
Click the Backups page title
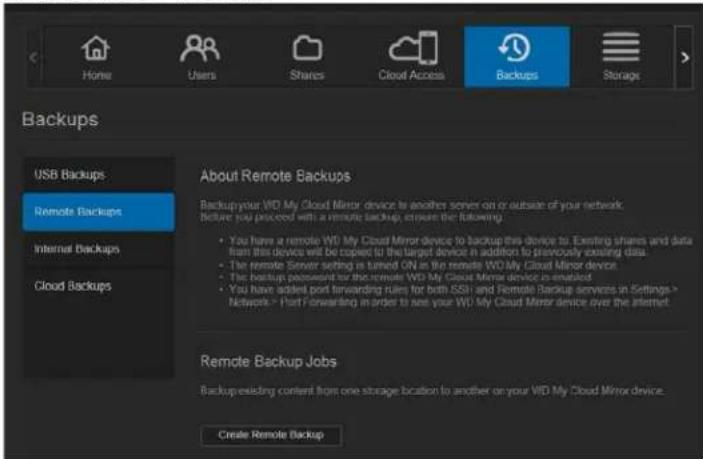coord(60,120)
